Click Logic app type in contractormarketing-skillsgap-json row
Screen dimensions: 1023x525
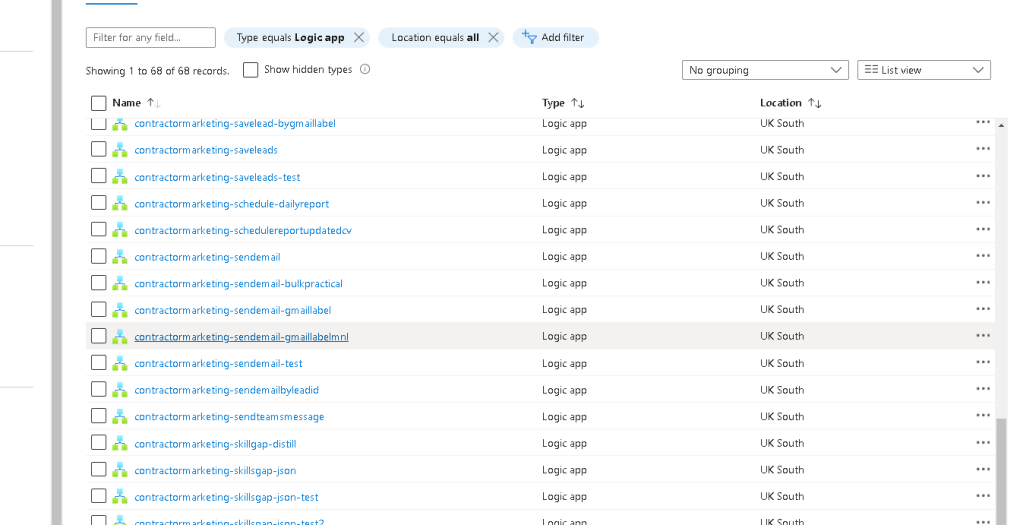click(x=564, y=470)
